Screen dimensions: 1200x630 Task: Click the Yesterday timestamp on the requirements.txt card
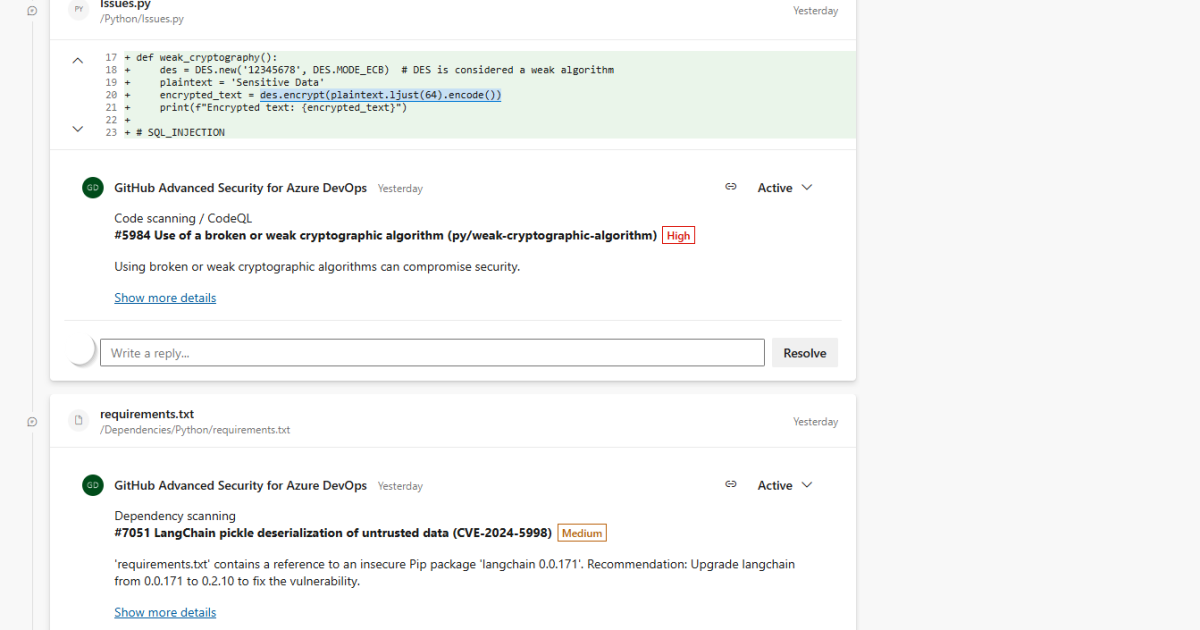816,422
